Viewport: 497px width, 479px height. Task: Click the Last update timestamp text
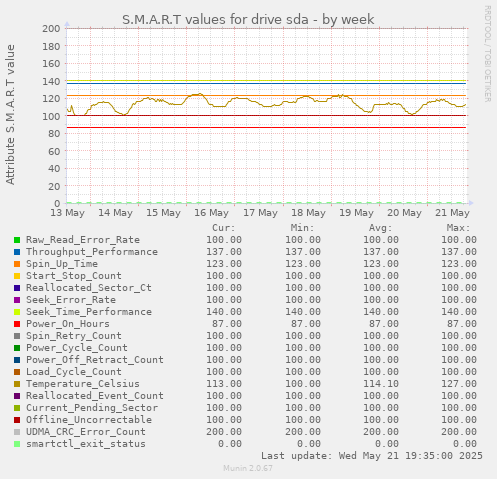[x=372, y=456]
